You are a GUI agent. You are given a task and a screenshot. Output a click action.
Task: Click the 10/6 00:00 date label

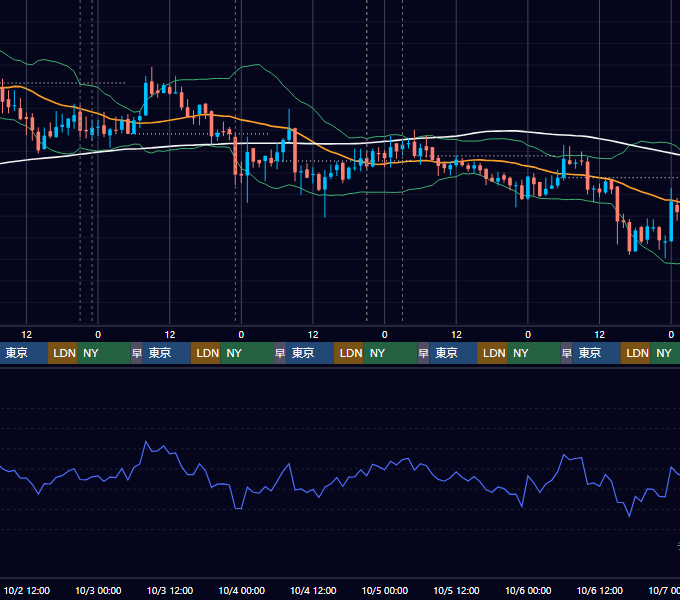(x=528, y=590)
